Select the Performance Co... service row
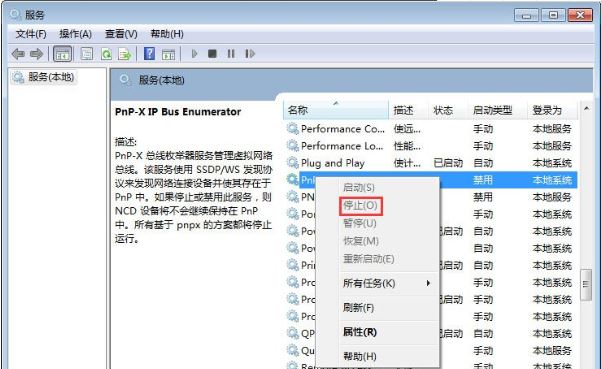Screen dimensions: 601x369 point(431,129)
